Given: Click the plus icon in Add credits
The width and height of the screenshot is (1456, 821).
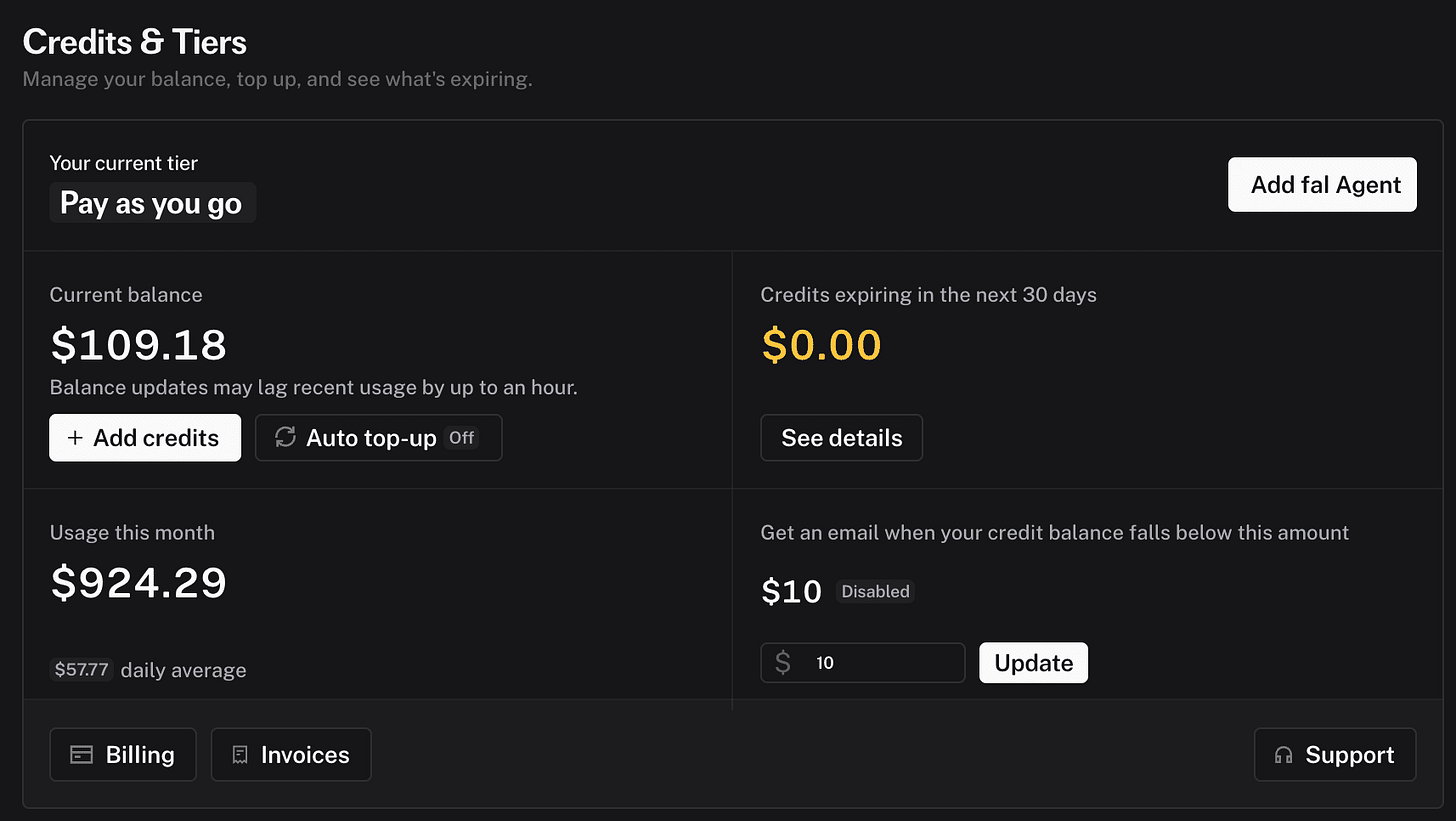Looking at the screenshot, I should (75, 438).
